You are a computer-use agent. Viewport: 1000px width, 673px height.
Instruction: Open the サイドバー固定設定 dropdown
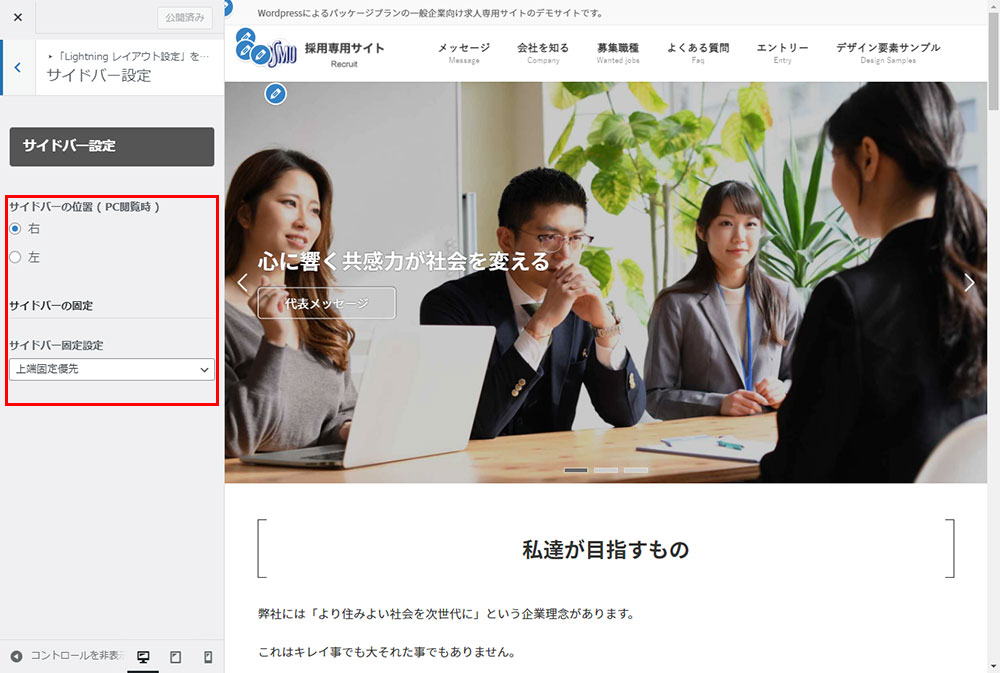pyautogui.click(x=111, y=369)
